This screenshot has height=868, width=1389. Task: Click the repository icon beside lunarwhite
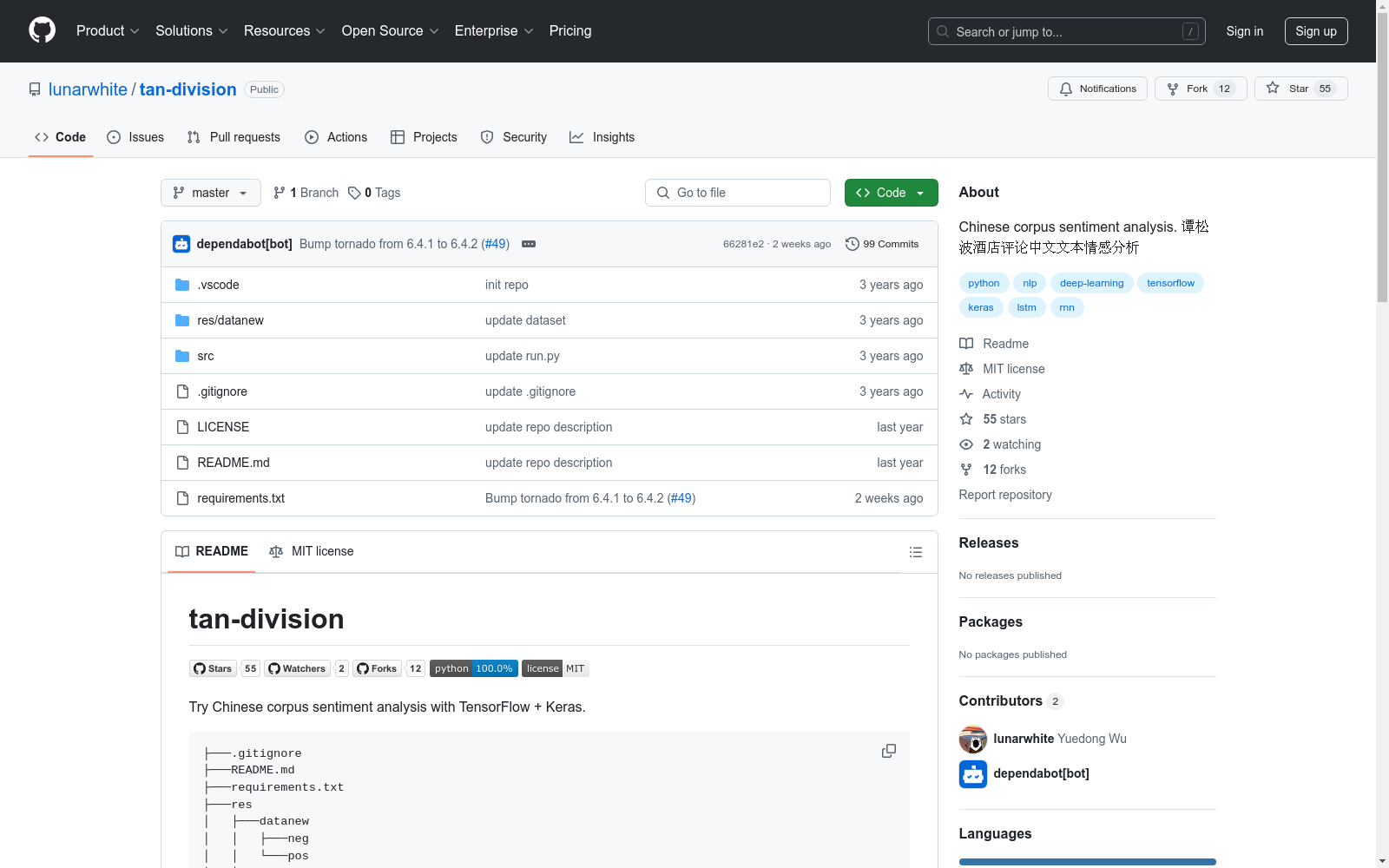pyautogui.click(x=35, y=89)
